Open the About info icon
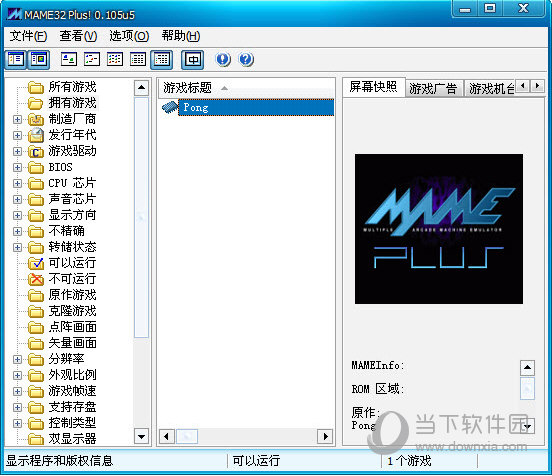552x476 pixels. 223,59
